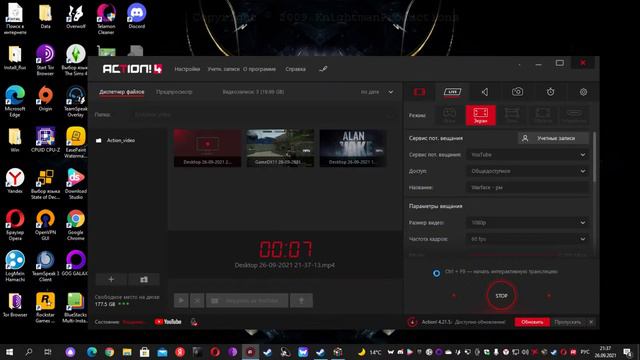Click the plus add folder button
Screen dimensions: 640x360
(x=111, y=280)
